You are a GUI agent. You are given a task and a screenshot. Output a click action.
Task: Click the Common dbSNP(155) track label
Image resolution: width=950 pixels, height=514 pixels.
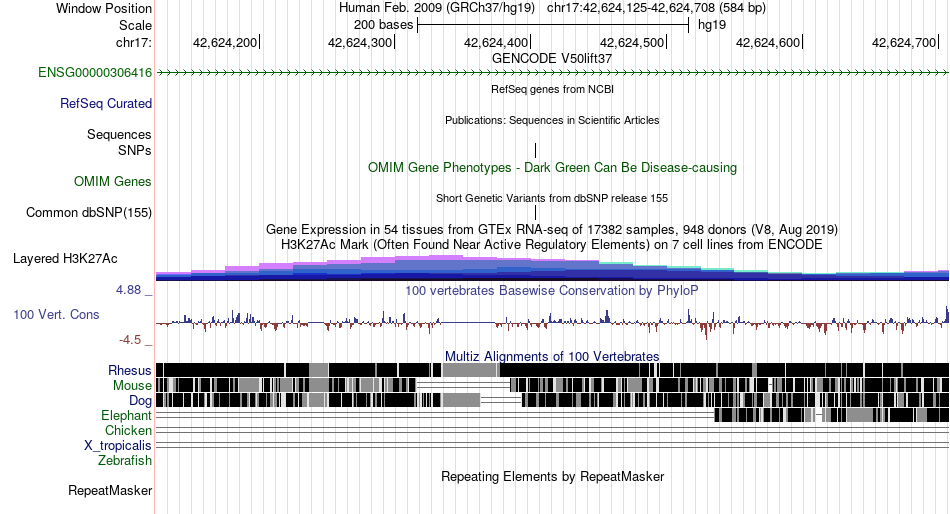[x=89, y=213]
